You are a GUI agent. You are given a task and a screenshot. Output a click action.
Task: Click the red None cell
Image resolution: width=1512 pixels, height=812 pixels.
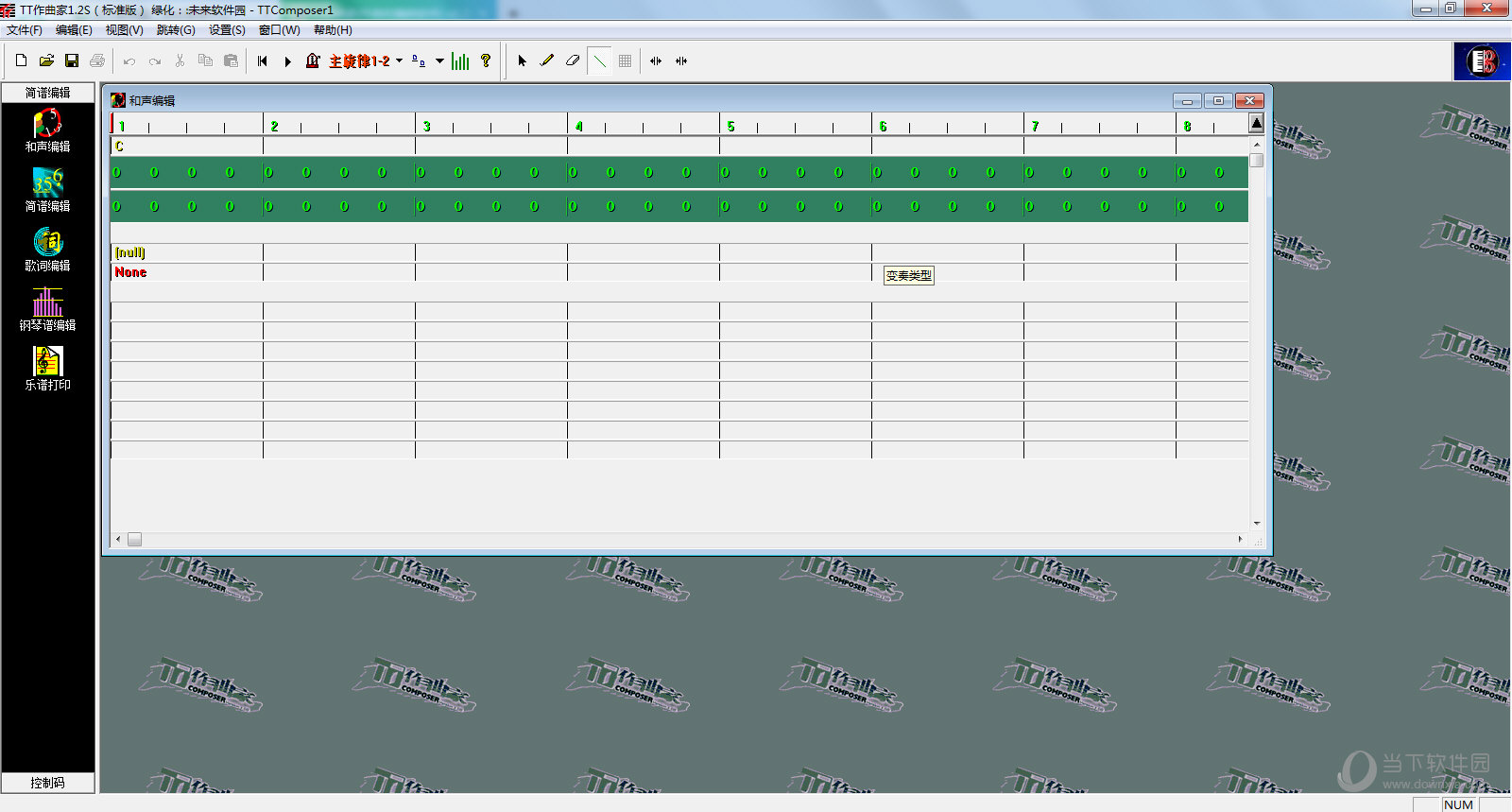tap(187, 272)
